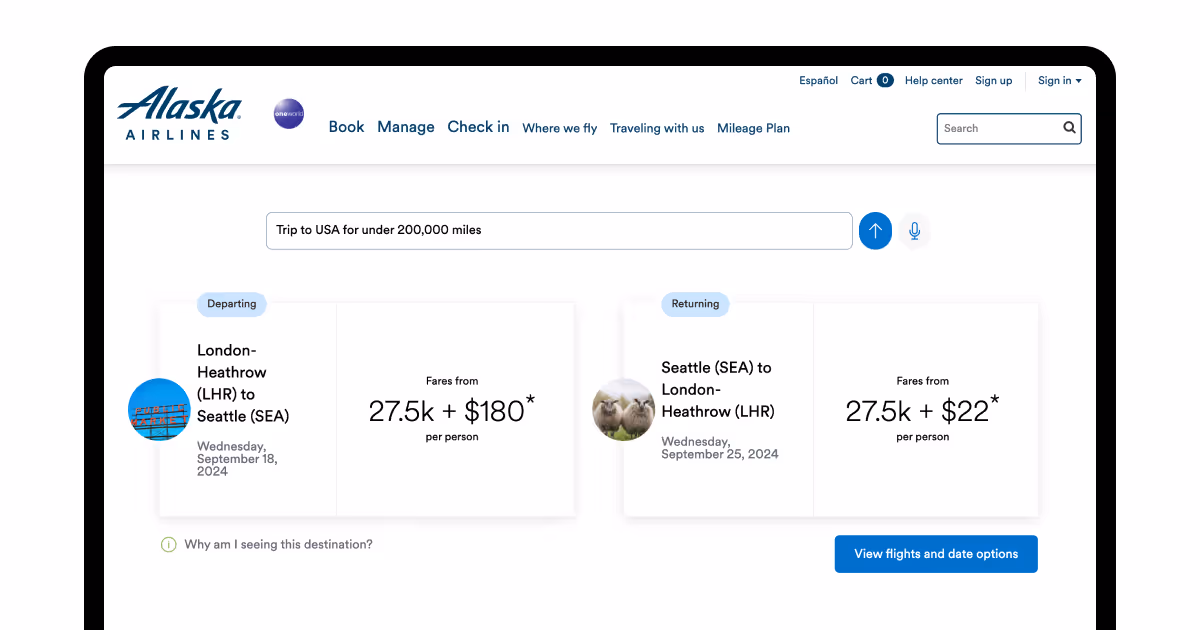1200x630 pixels.
Task: Click the 27.5k + $22 fare
Action: (922, 410)
